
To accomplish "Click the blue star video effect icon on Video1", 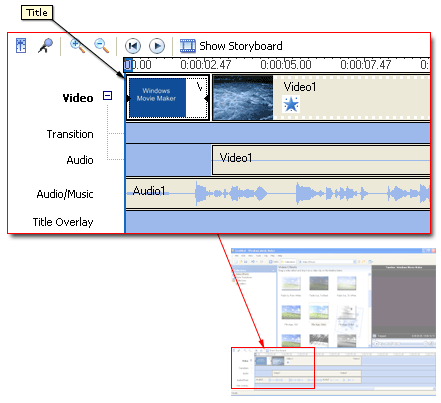I will click(291, 104).
